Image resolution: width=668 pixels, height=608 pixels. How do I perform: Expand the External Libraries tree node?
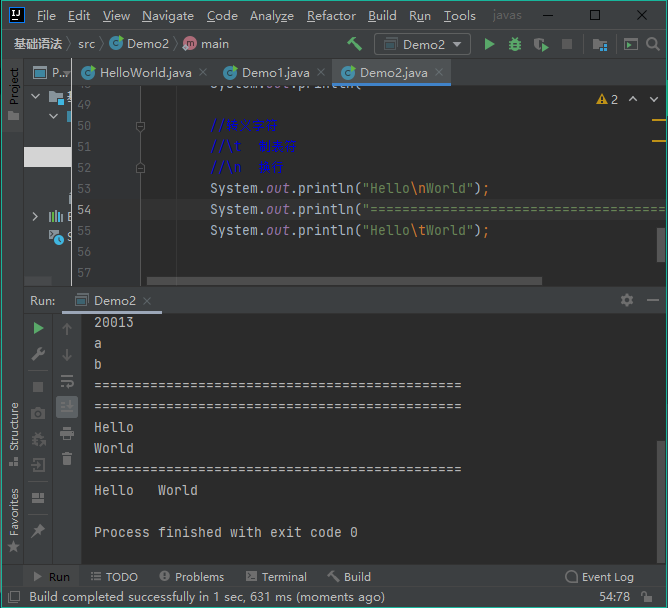pos(35,216)
